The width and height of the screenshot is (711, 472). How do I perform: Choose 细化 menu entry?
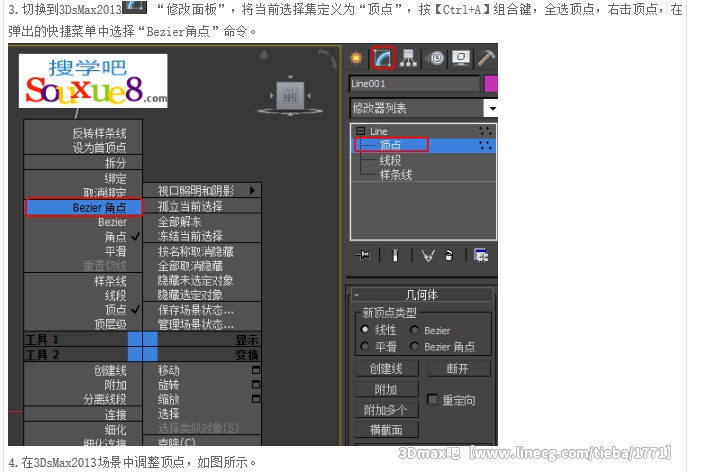click(116, 429)
